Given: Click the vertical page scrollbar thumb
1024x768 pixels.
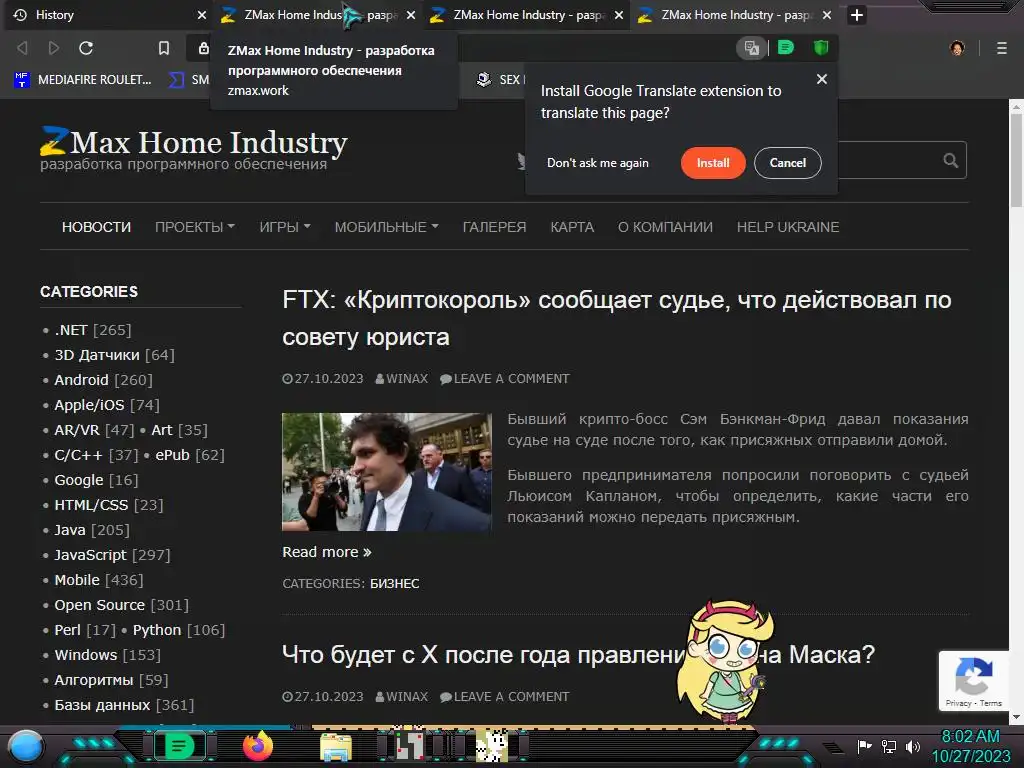Looking at the screenshot, I should [1016, 160].
